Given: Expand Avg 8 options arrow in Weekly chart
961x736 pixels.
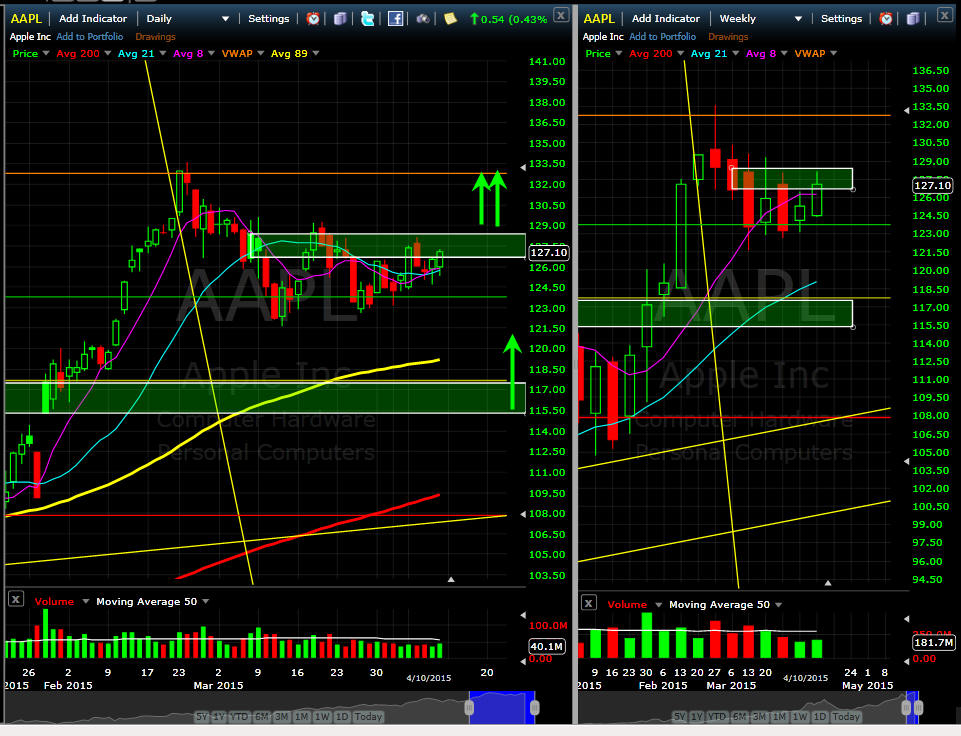Looking at the screenshot, I should click(784, 53).
